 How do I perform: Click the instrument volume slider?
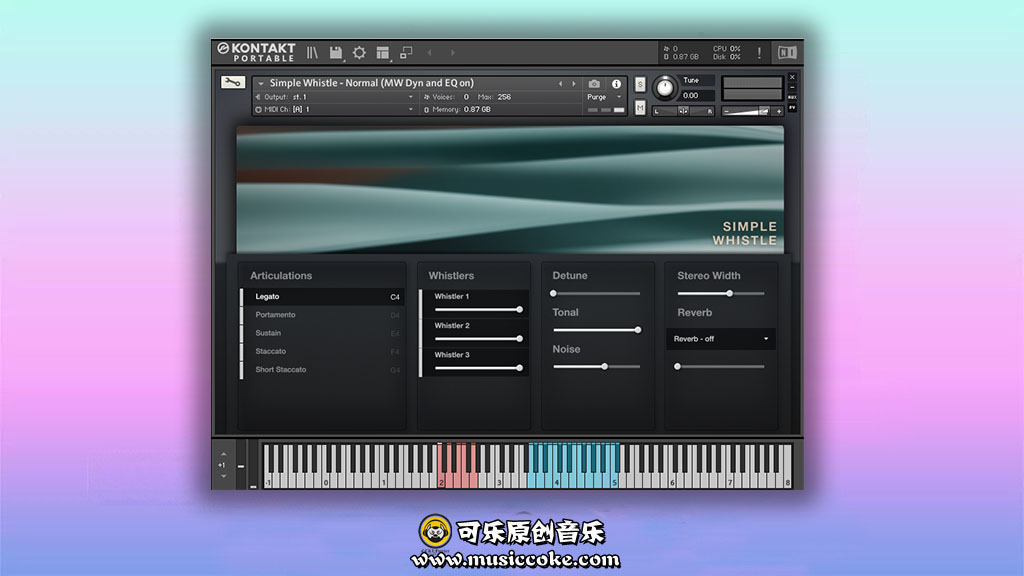pyautogui.click(x=752, y=112)
